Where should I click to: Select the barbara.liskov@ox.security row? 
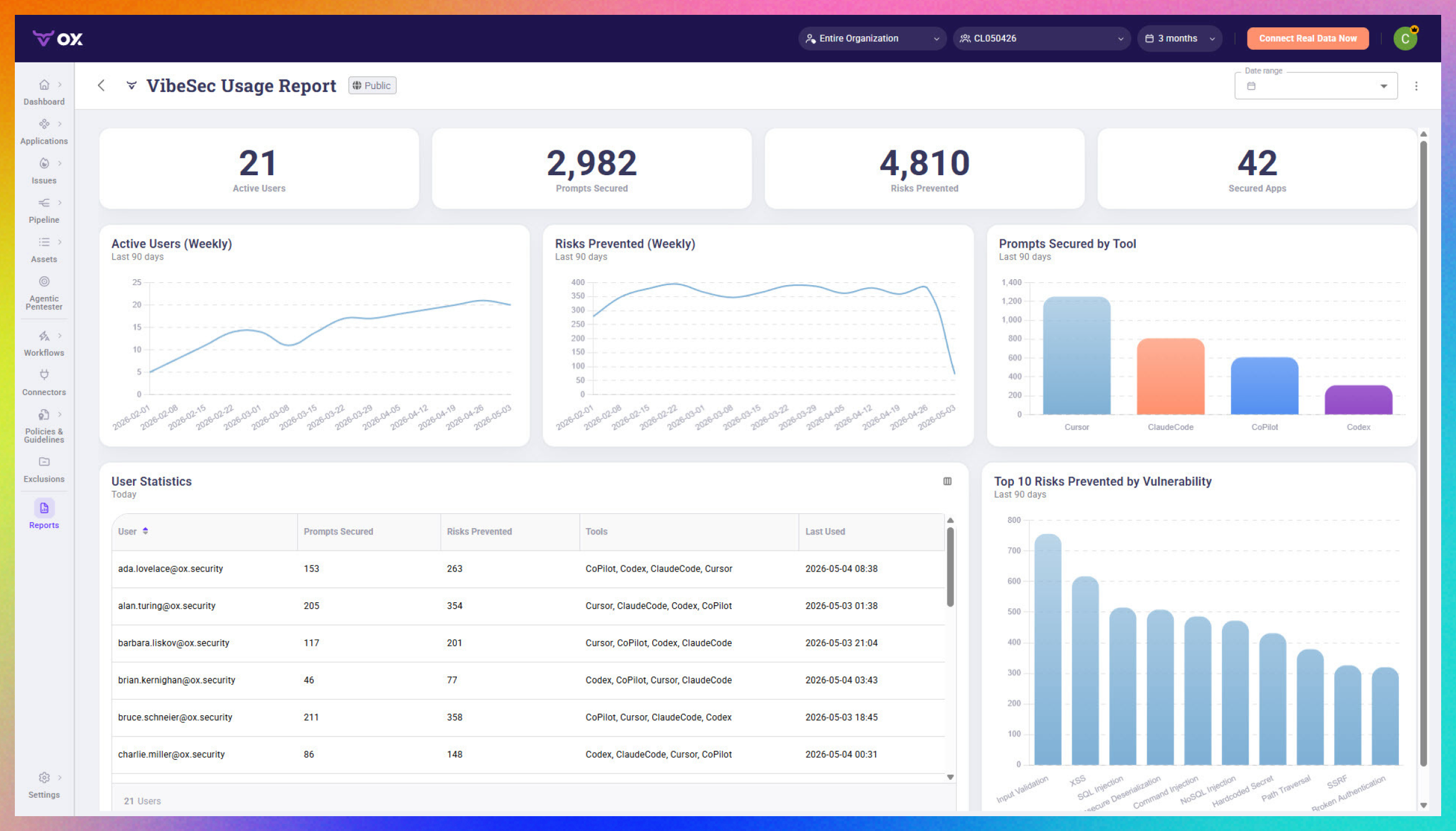[528, 643]
